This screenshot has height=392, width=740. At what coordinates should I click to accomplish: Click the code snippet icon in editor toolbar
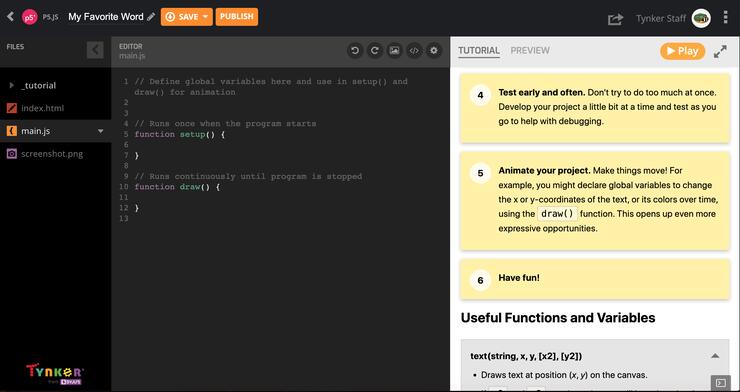[414, 50]
